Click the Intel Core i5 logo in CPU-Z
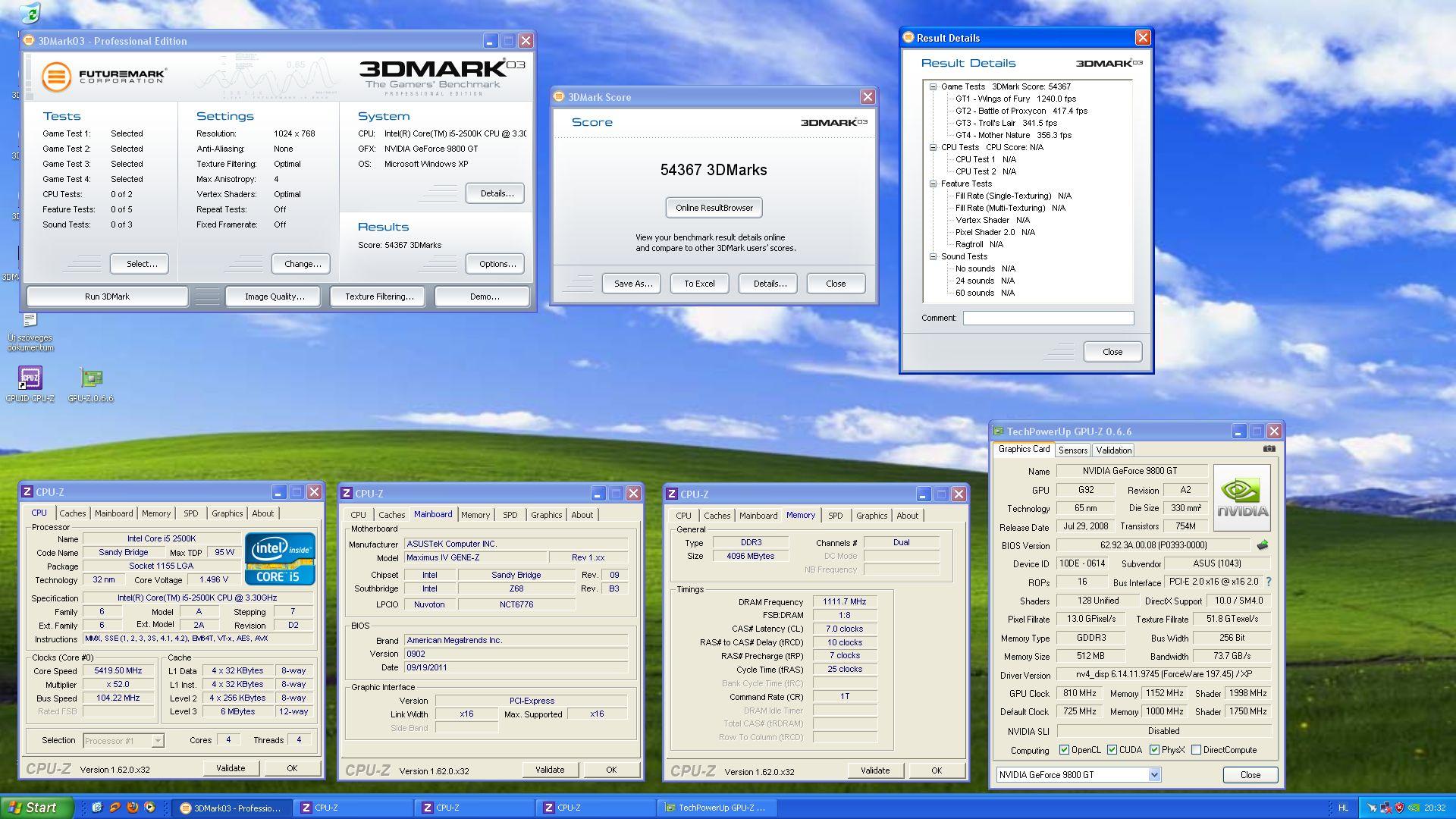The image size is (1456, 819). pyautogui.click(x=279, y=559)
